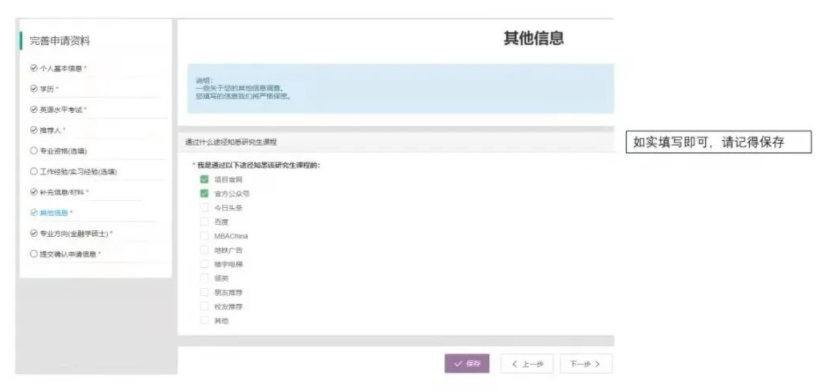Go to 提交确认申请信息 step
The image size is (821, 392).
pyautogui.click(x=65, y=254)
